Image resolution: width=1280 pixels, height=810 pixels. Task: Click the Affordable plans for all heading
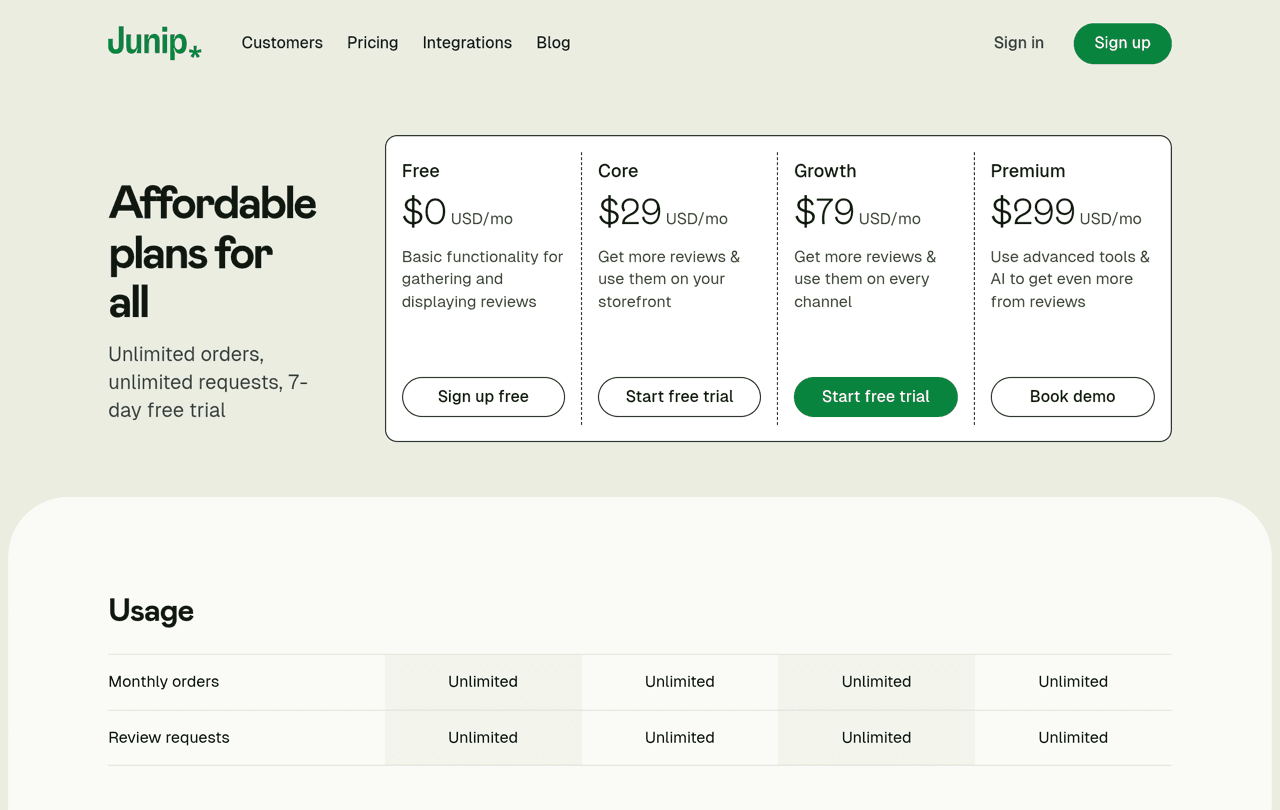pos(212,252)
